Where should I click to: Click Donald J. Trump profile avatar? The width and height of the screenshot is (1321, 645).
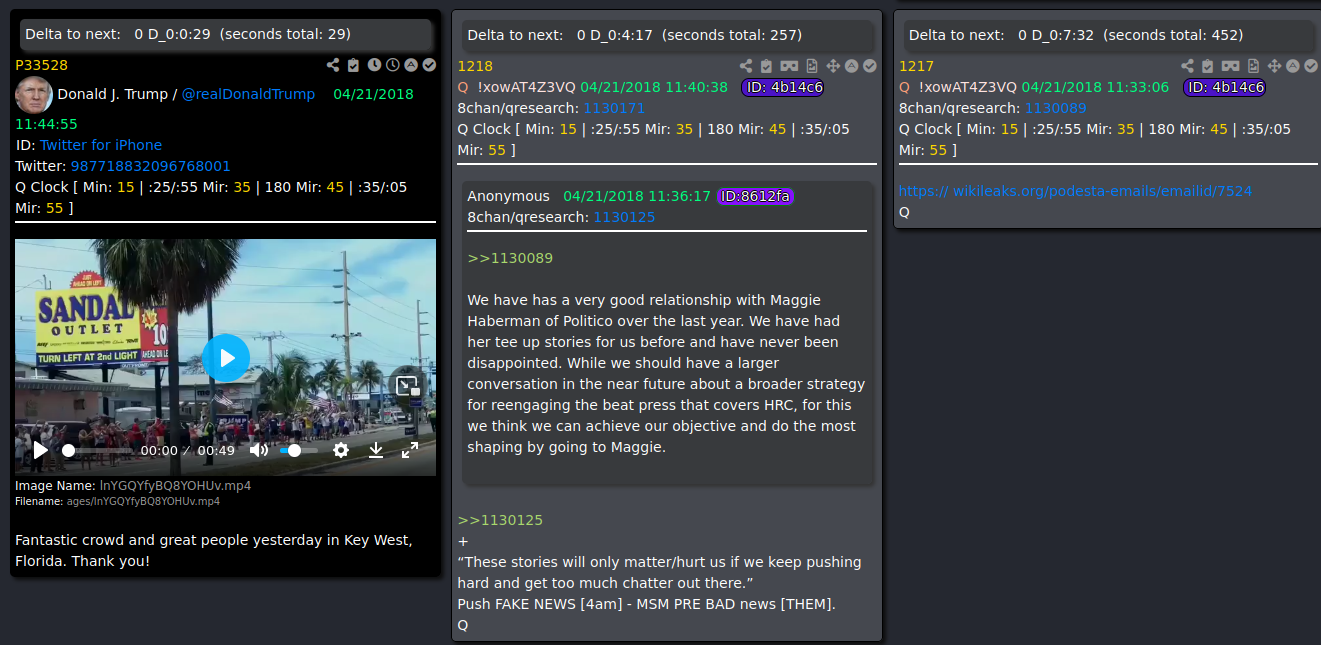(34, 94)
